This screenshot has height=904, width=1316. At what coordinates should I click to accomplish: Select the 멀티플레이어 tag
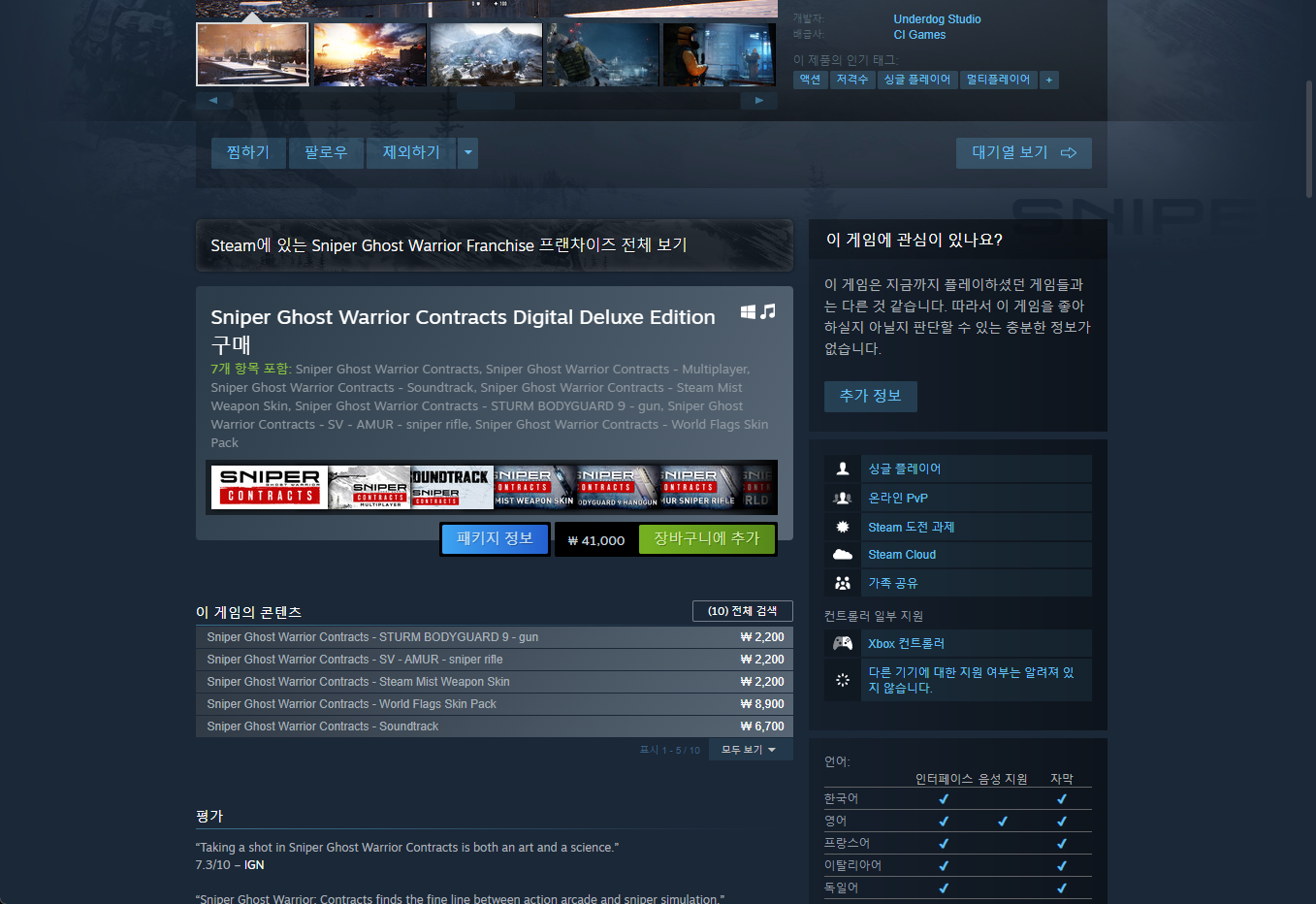998,80
